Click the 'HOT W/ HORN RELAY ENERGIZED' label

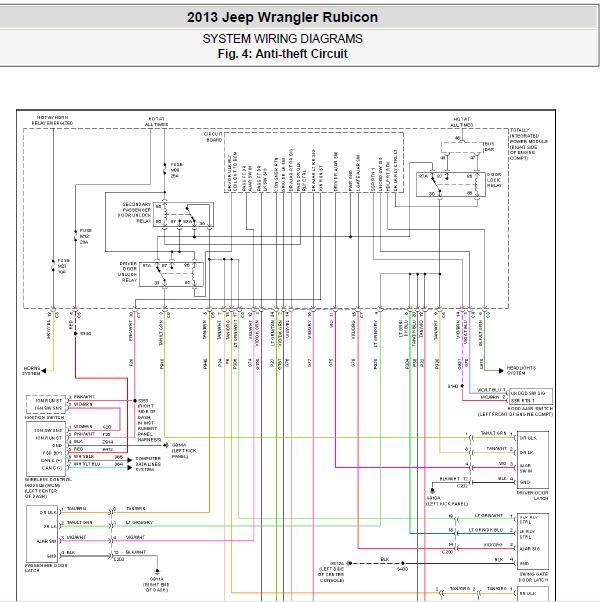pyautogui.click(x=52, y=120)
